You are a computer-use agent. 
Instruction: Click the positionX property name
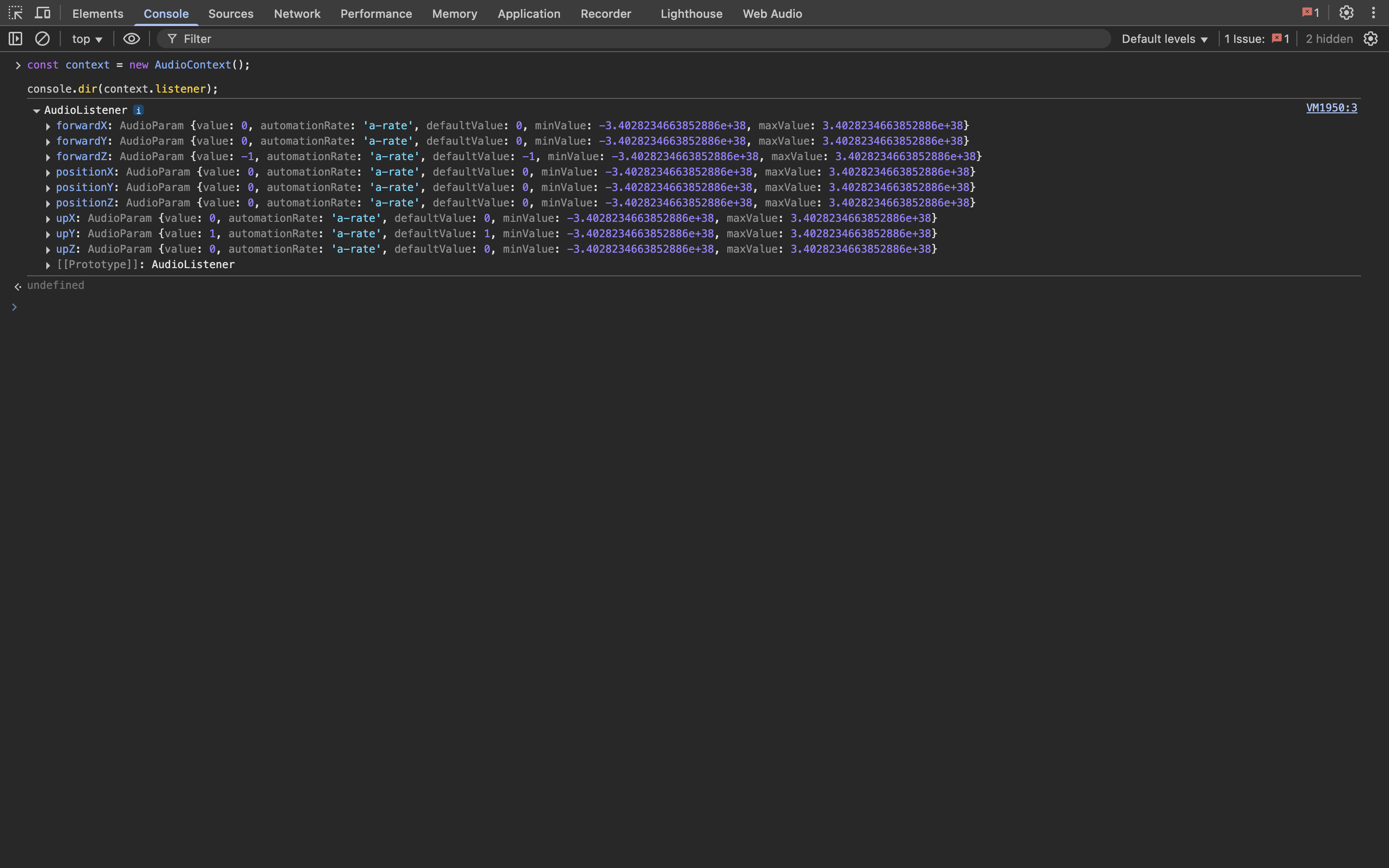[85, 172]
